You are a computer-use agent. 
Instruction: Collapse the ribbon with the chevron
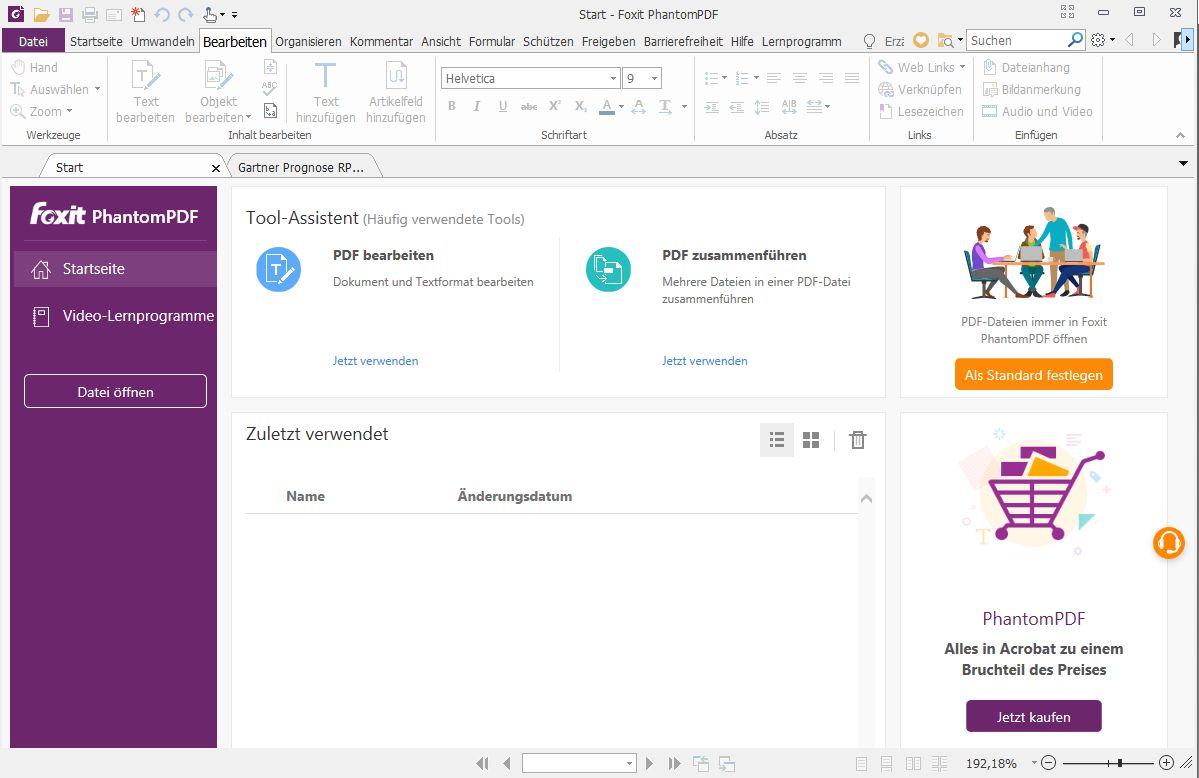point(1181,135)
